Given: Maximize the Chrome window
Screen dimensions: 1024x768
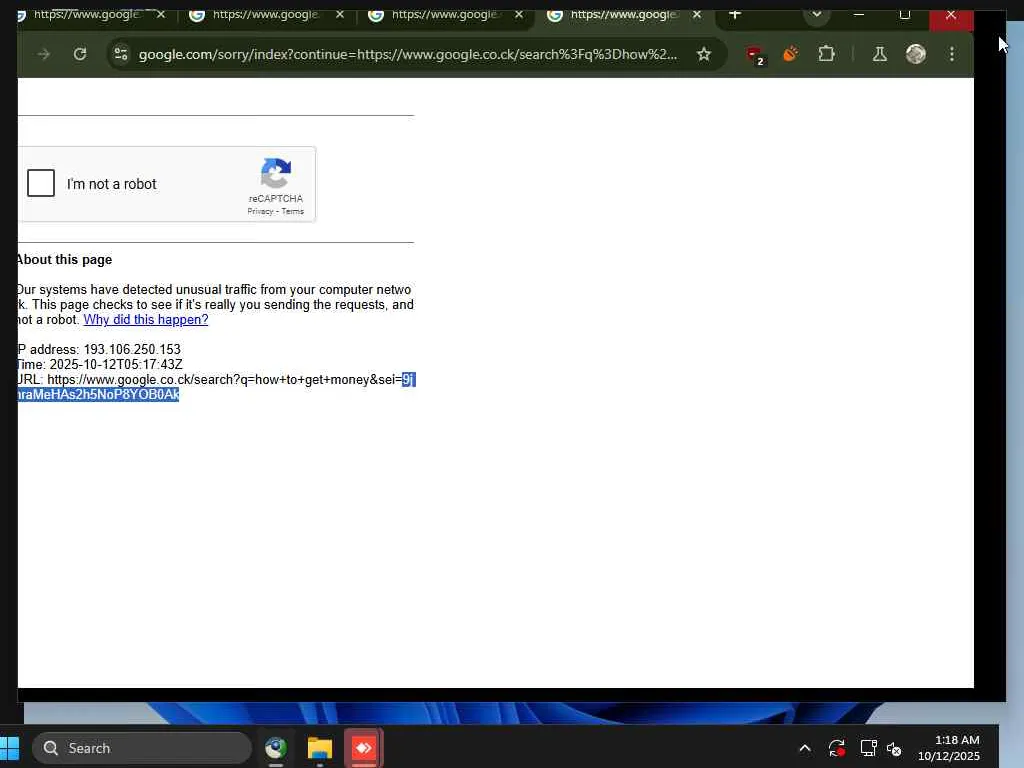Looking at the screenshot, I should pos(904,14).
